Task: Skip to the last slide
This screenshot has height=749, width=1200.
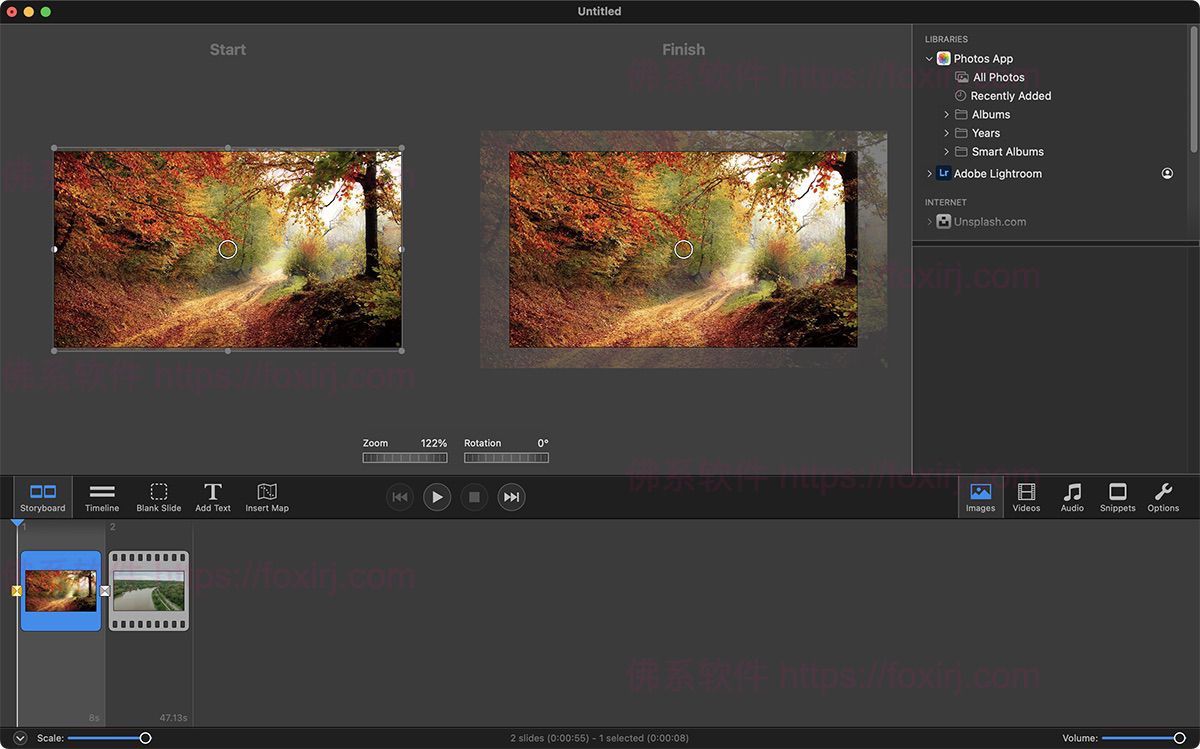Action: click(x=511, y=497)
